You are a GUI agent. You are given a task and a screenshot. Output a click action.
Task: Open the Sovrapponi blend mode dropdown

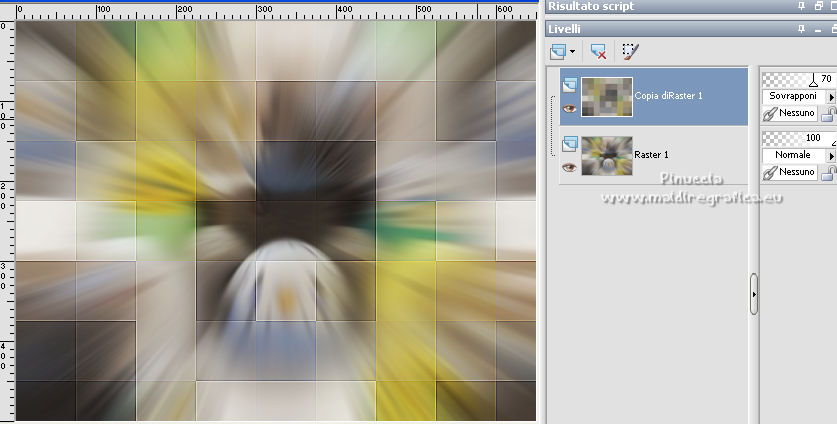pos(793,97)
